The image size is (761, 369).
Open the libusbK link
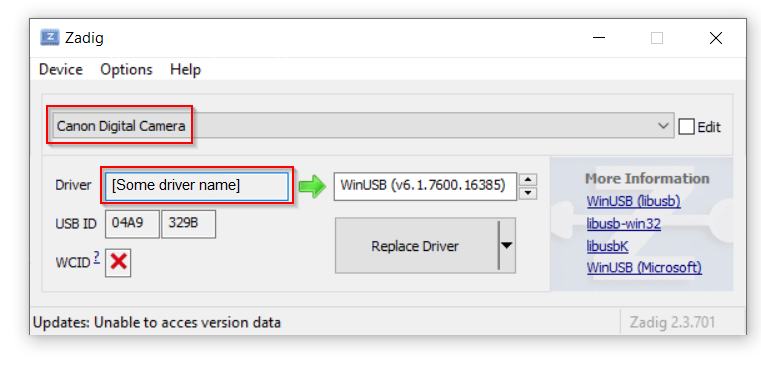tap(608, 246)
